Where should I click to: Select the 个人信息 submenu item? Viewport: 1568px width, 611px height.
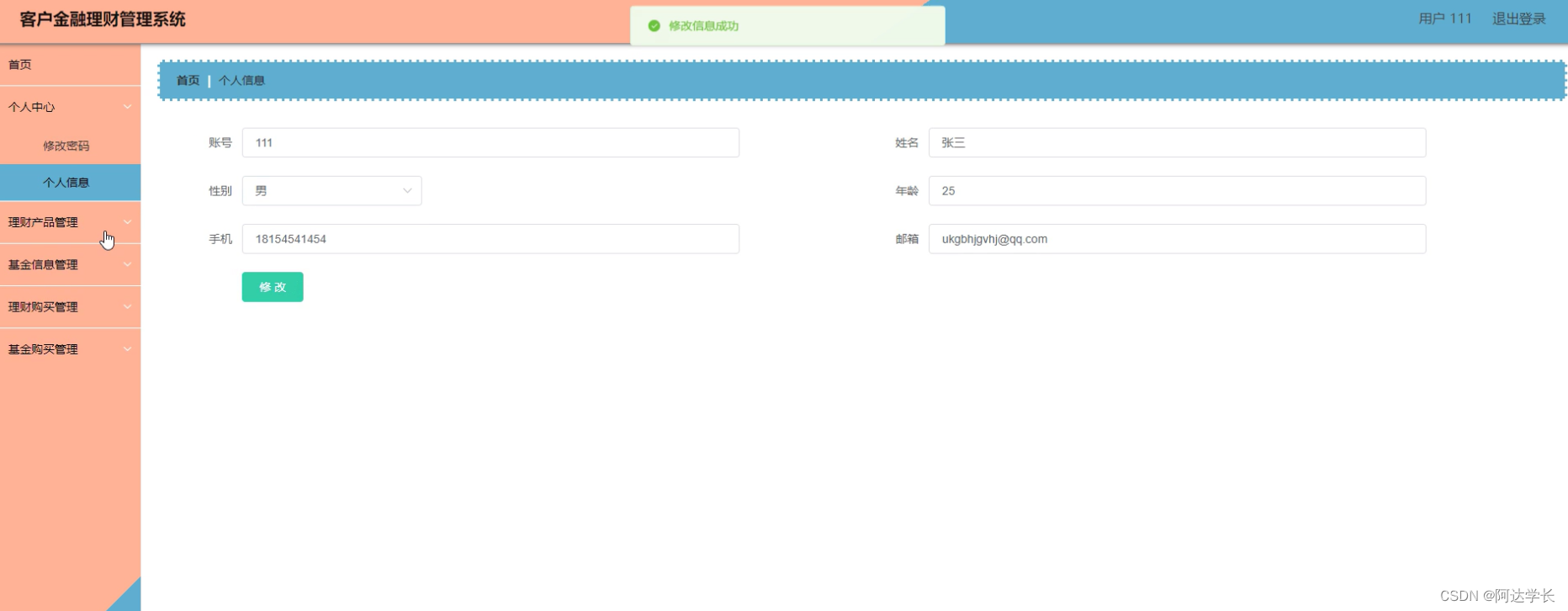tap(70, 183)
